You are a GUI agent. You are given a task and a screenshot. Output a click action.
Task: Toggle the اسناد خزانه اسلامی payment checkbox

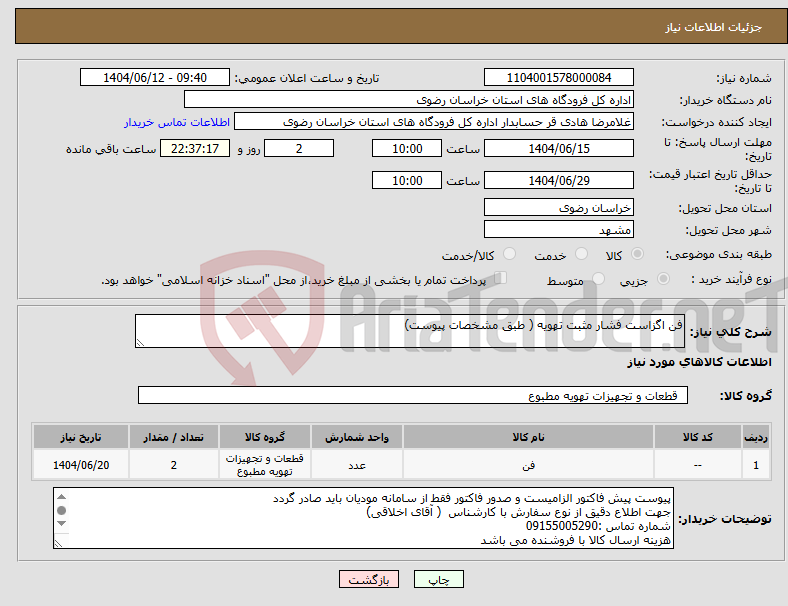click(x=501, y=278)
